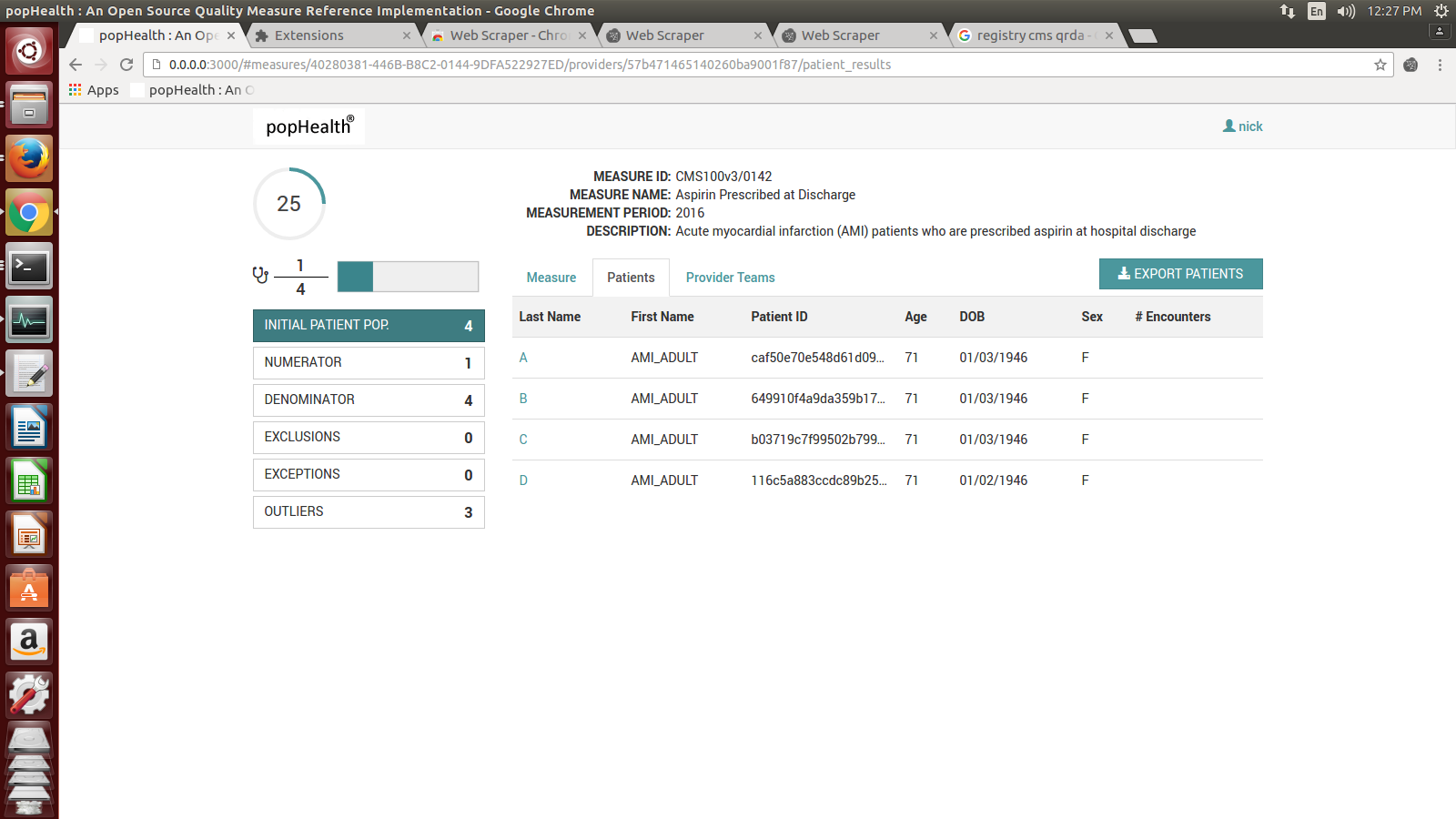Image resolution: width=1456 pixels, height=819 pixels.
Task: Open patient A record link
Action: coord(523,358)
